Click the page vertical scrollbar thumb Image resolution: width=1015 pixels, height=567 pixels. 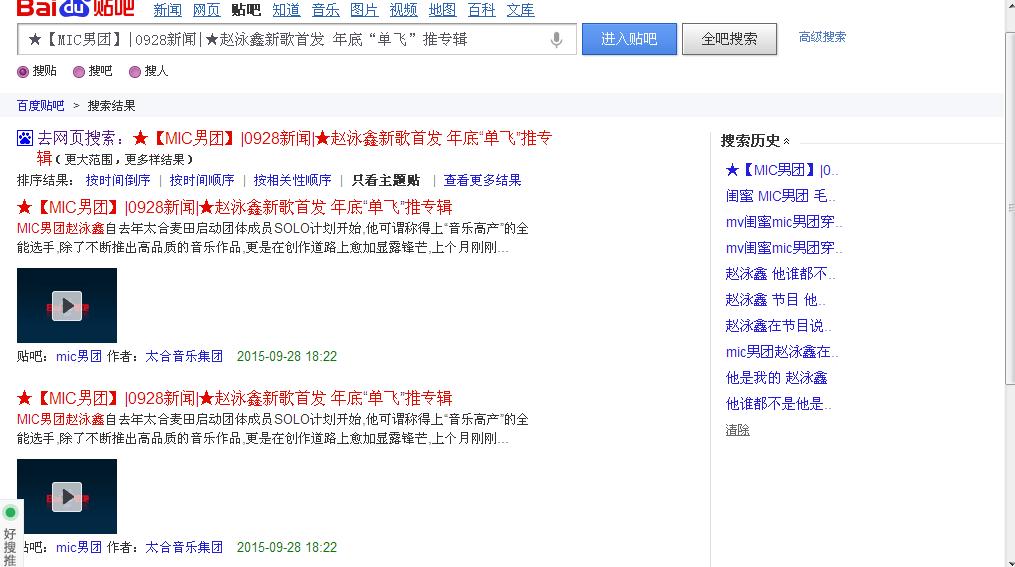click(x=1010, y=207)
